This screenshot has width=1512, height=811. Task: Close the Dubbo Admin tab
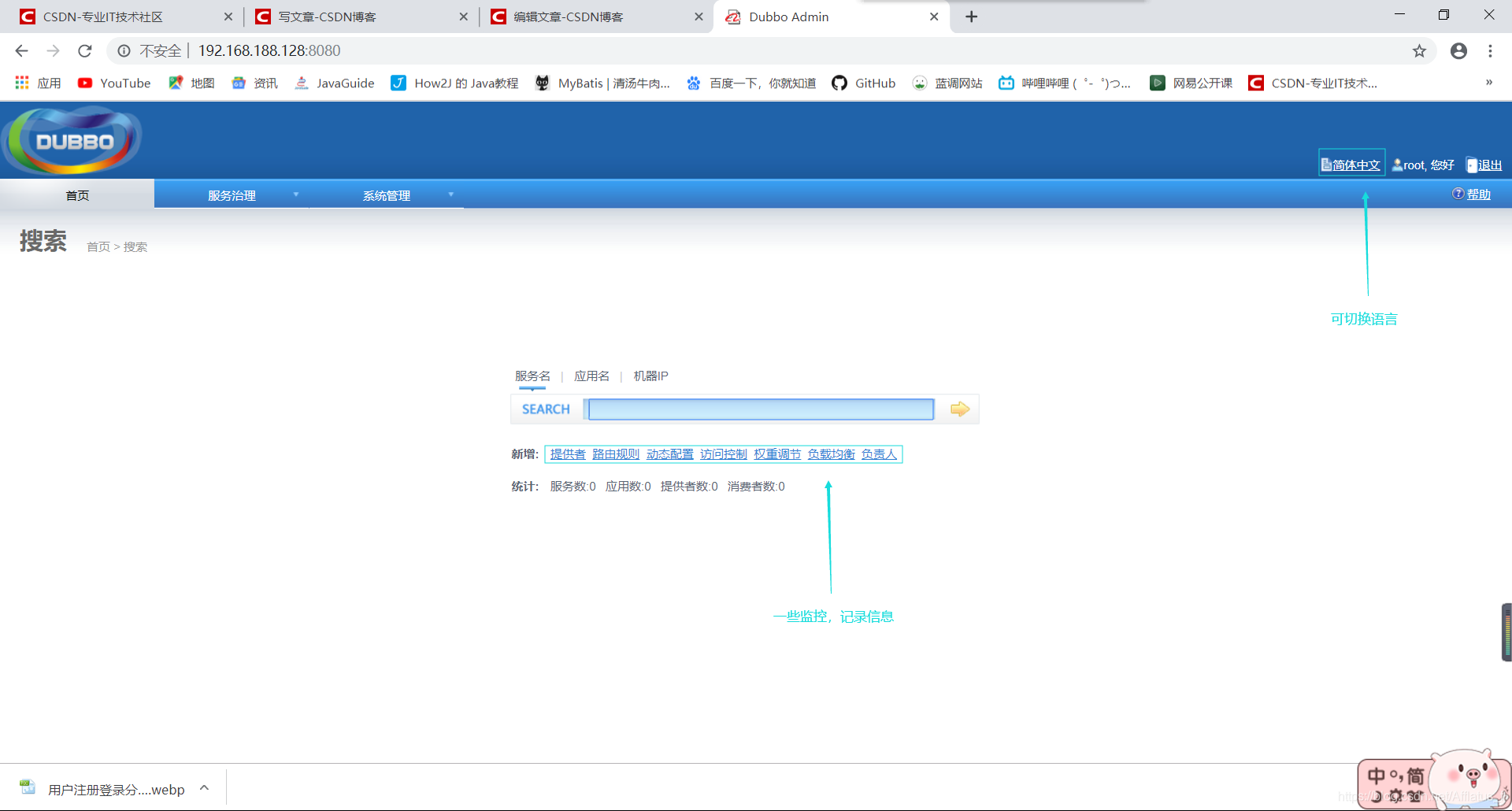(x=934, y=17)
